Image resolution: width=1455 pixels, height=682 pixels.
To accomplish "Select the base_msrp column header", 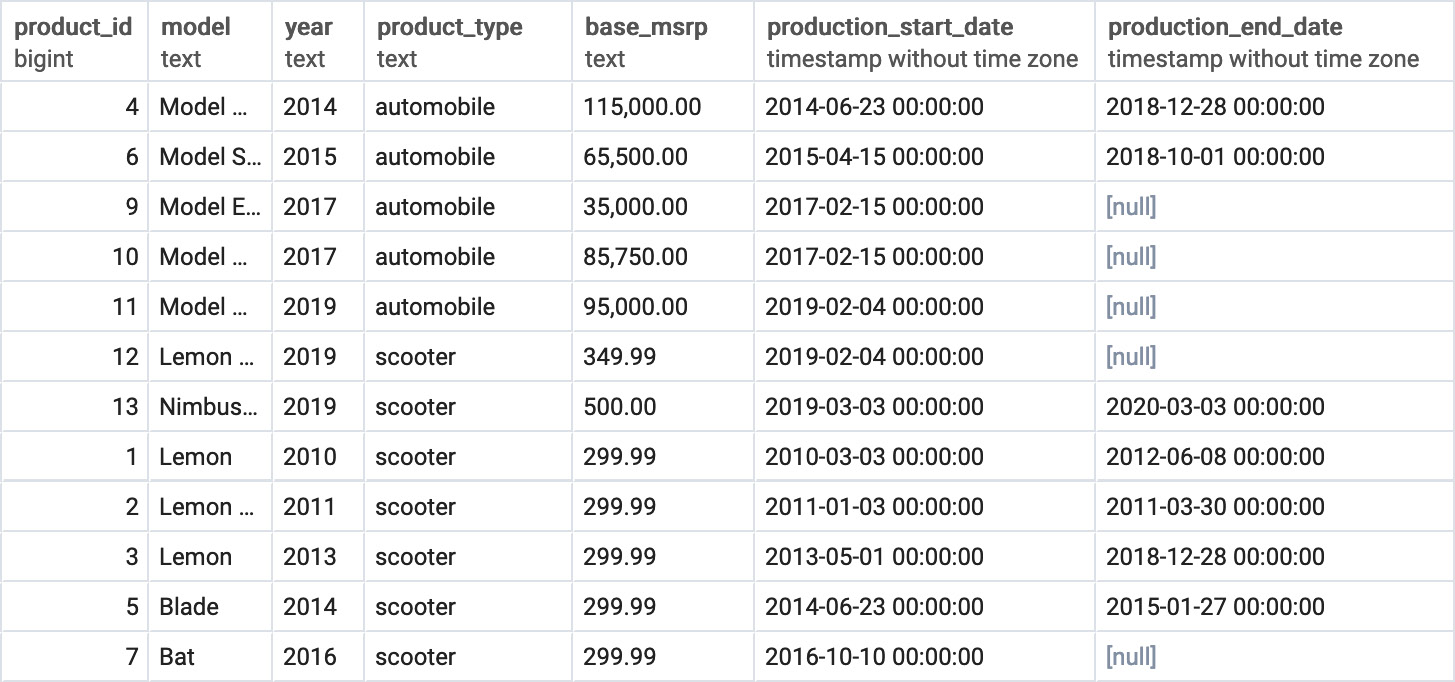I will tap(663, 41).
